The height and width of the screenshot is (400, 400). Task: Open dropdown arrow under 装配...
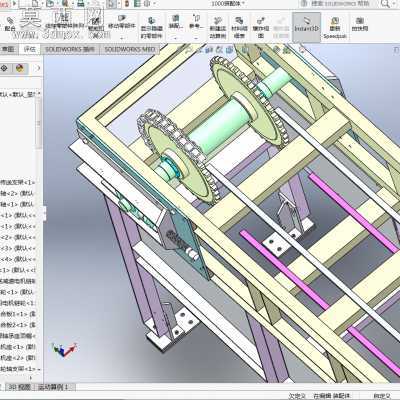coord(176,38)
